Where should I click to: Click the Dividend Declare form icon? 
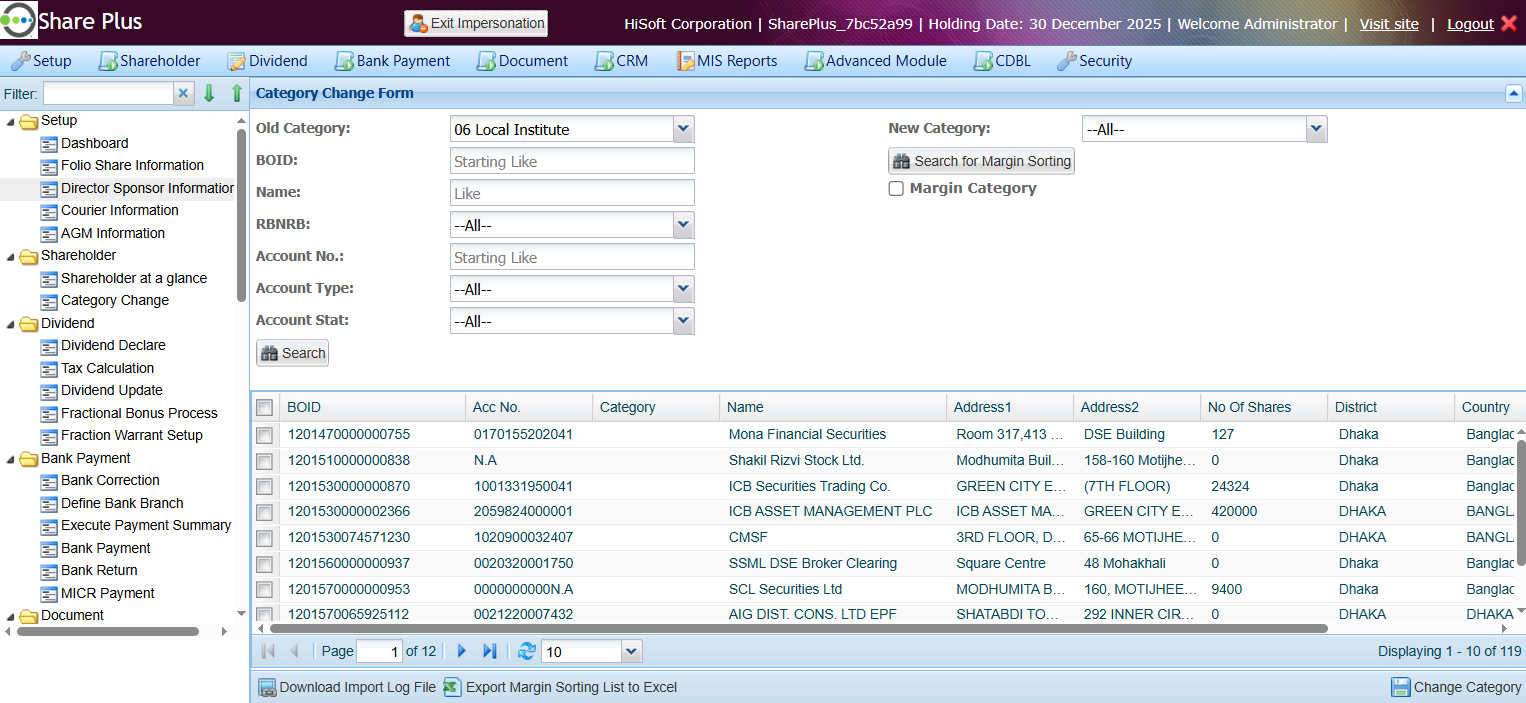[x=49, y=346]
